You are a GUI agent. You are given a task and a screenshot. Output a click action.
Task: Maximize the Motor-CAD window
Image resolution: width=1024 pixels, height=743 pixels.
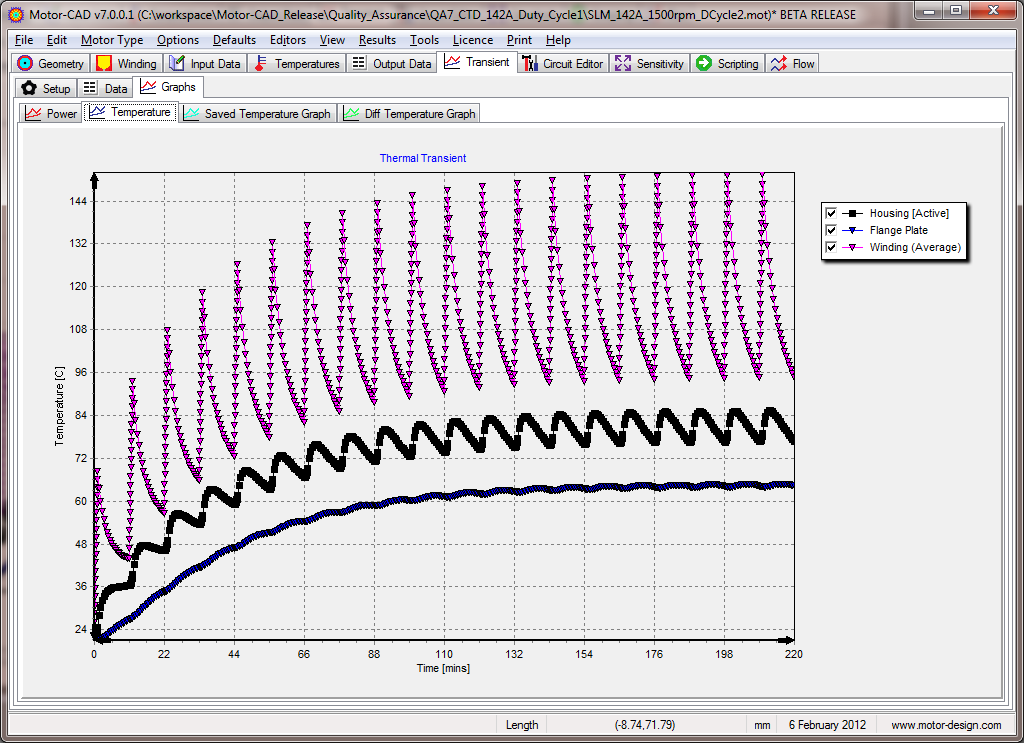956,11
